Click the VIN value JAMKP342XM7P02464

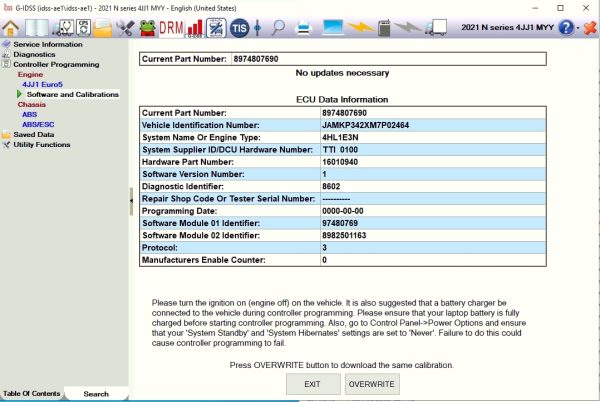coord(365,125)
